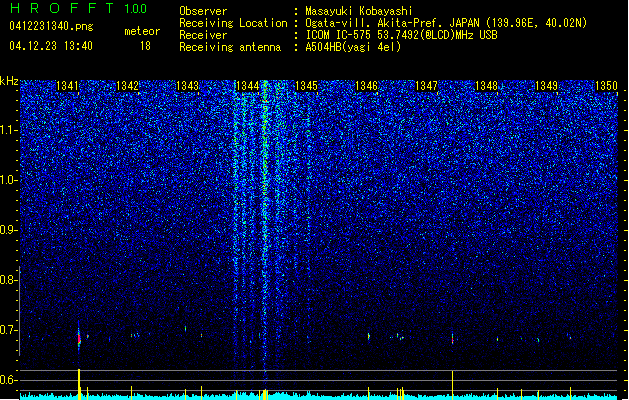Select the Ogata-vill. Akita-Pref. JAPAN location text
The height and width of the screenshot is (400, 629).
point(446,23)
